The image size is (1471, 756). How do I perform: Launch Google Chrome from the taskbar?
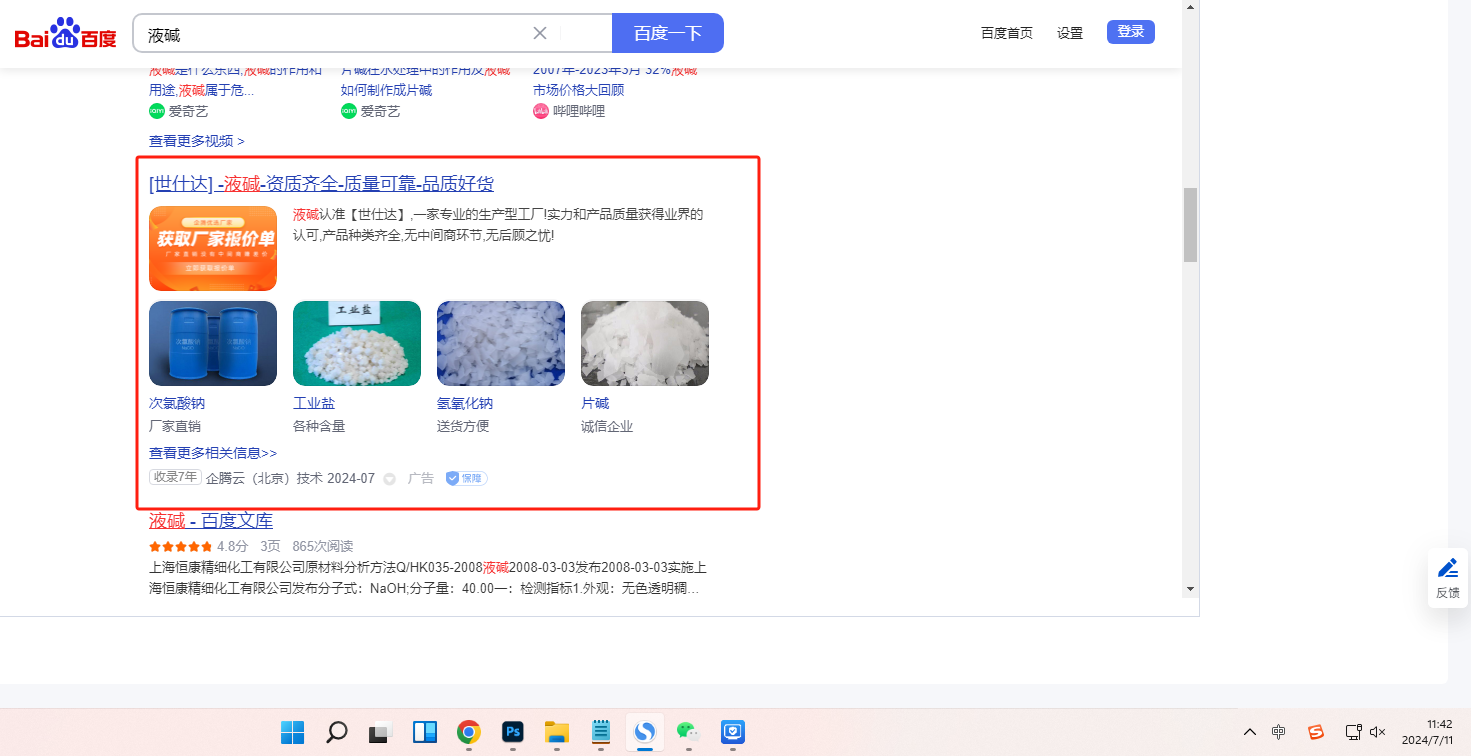point(468,732)
